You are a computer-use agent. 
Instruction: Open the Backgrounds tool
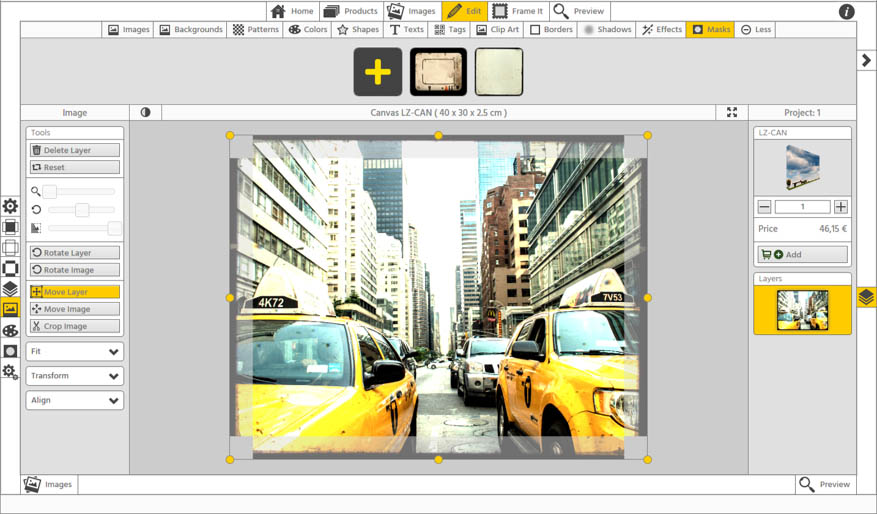[191, 30]
